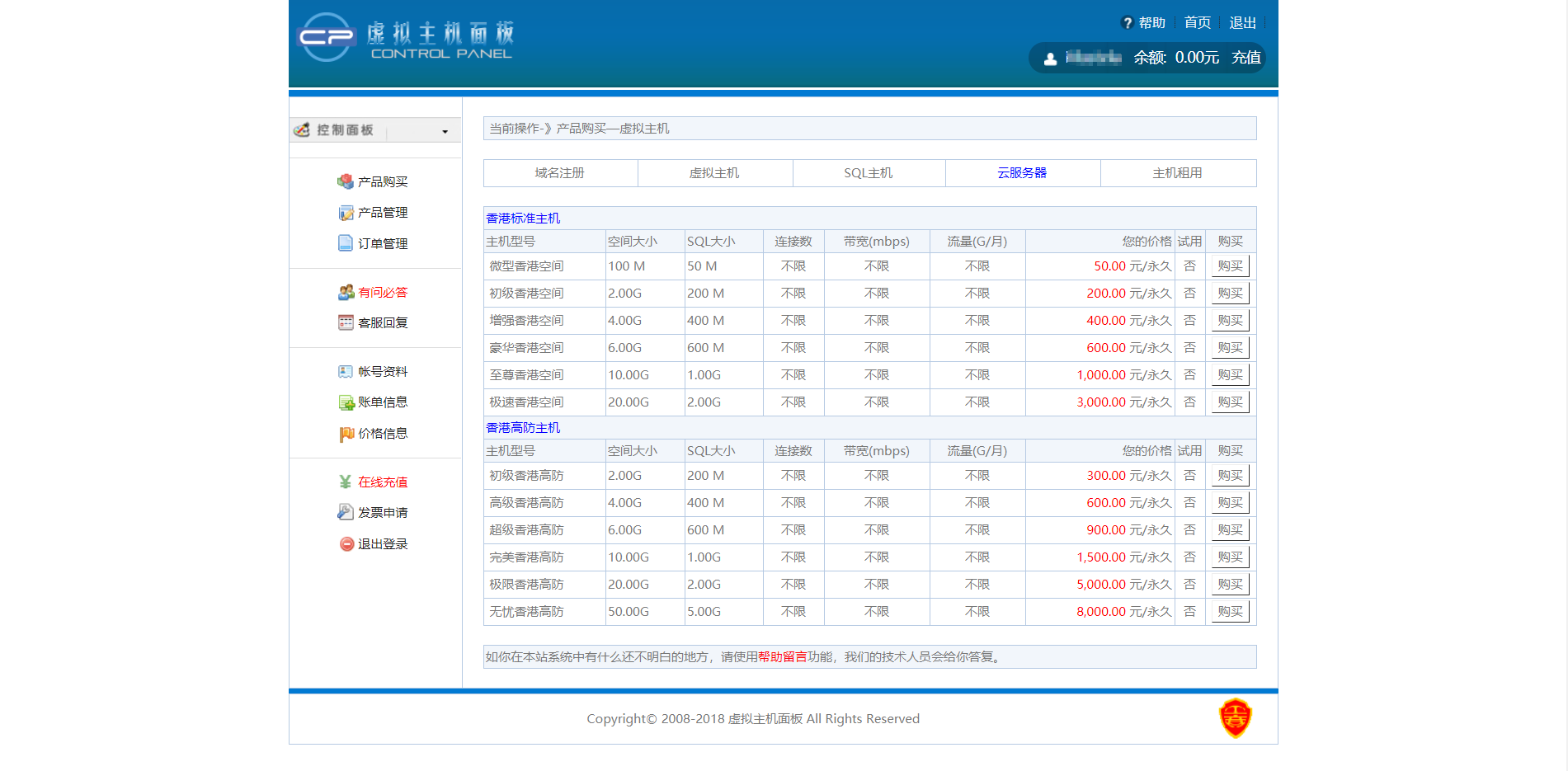Screen dimensions: 1568x771
Task: Open 客服回复 in the sidebar
Action: 383,323
